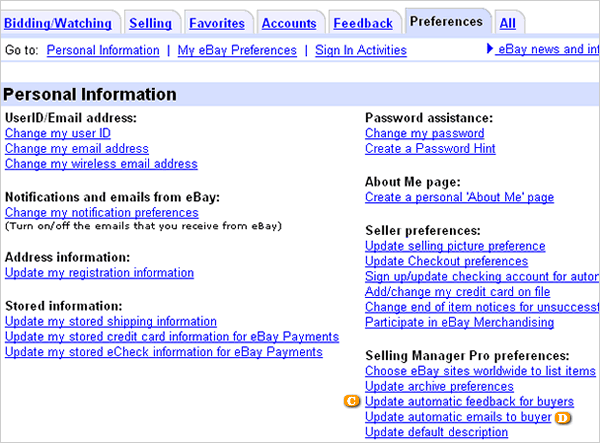Click Change my user ID

tap(58, 133)
